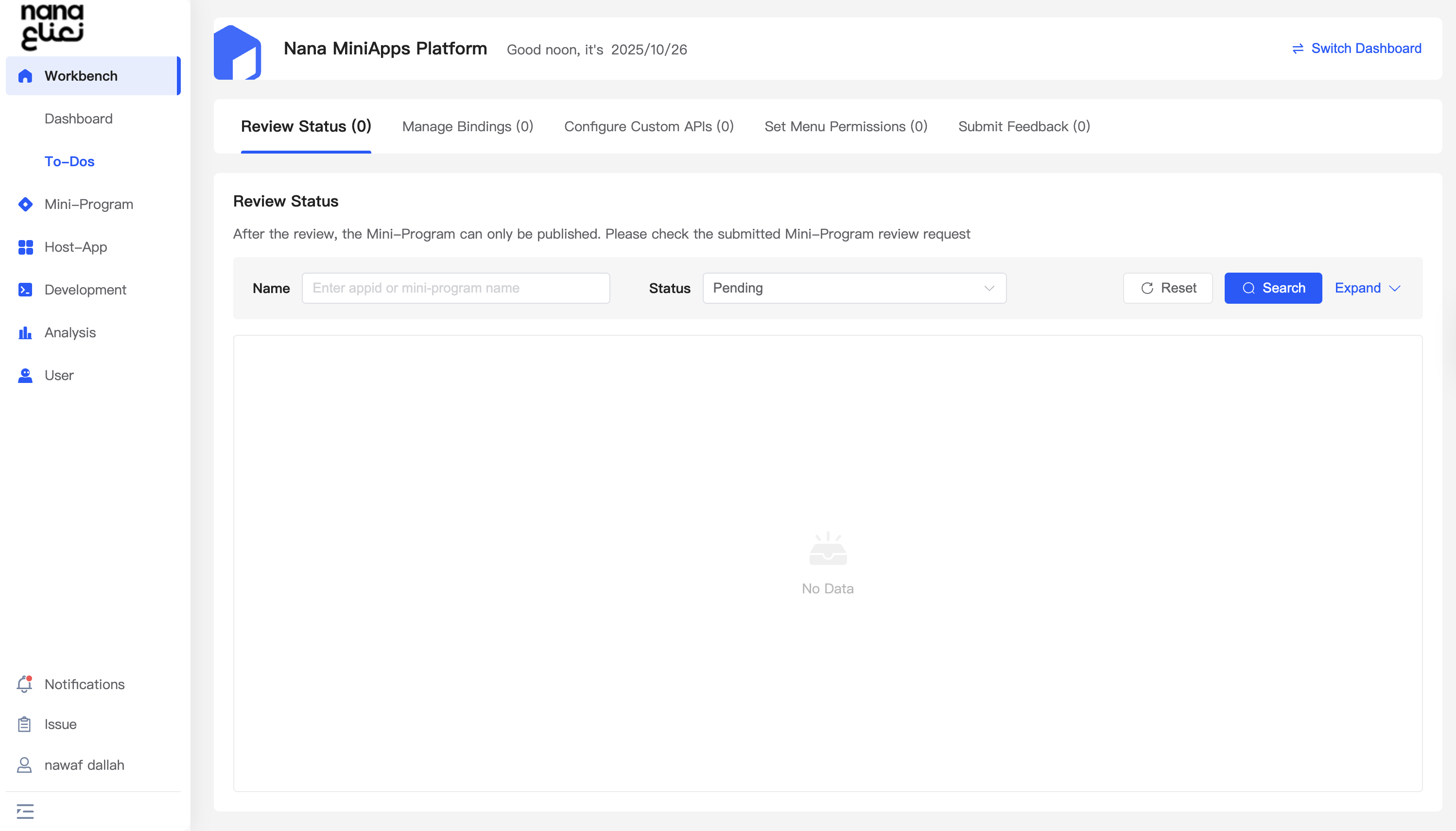Switch to Manage Bindings tab
The height and width of the screenshot is (831, 1456).
coord(468,127)
